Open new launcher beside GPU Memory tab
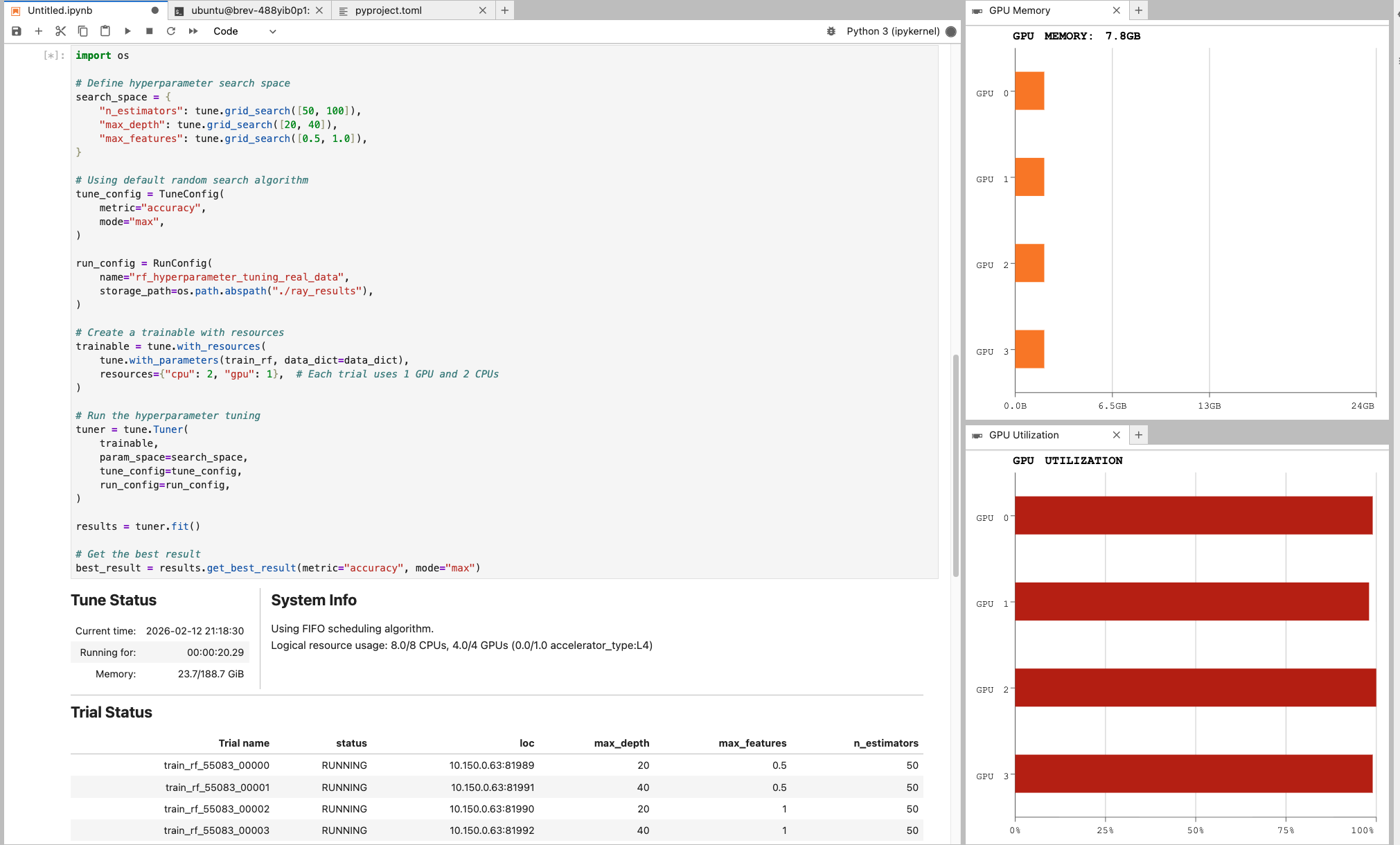1400x845 pixels. coord(1138,10)
